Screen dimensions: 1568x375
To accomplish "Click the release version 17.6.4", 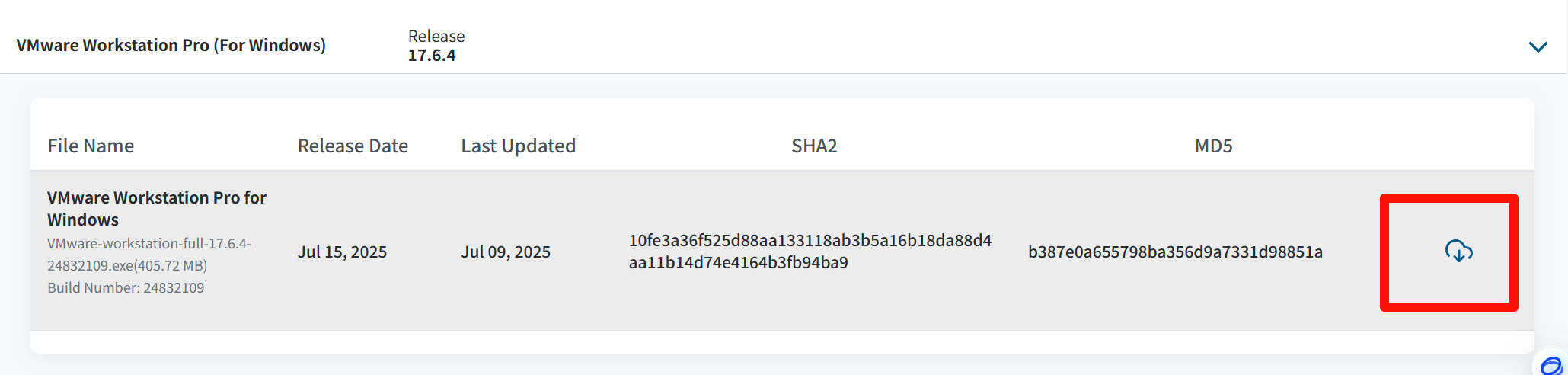I will (x=432, y=56).
